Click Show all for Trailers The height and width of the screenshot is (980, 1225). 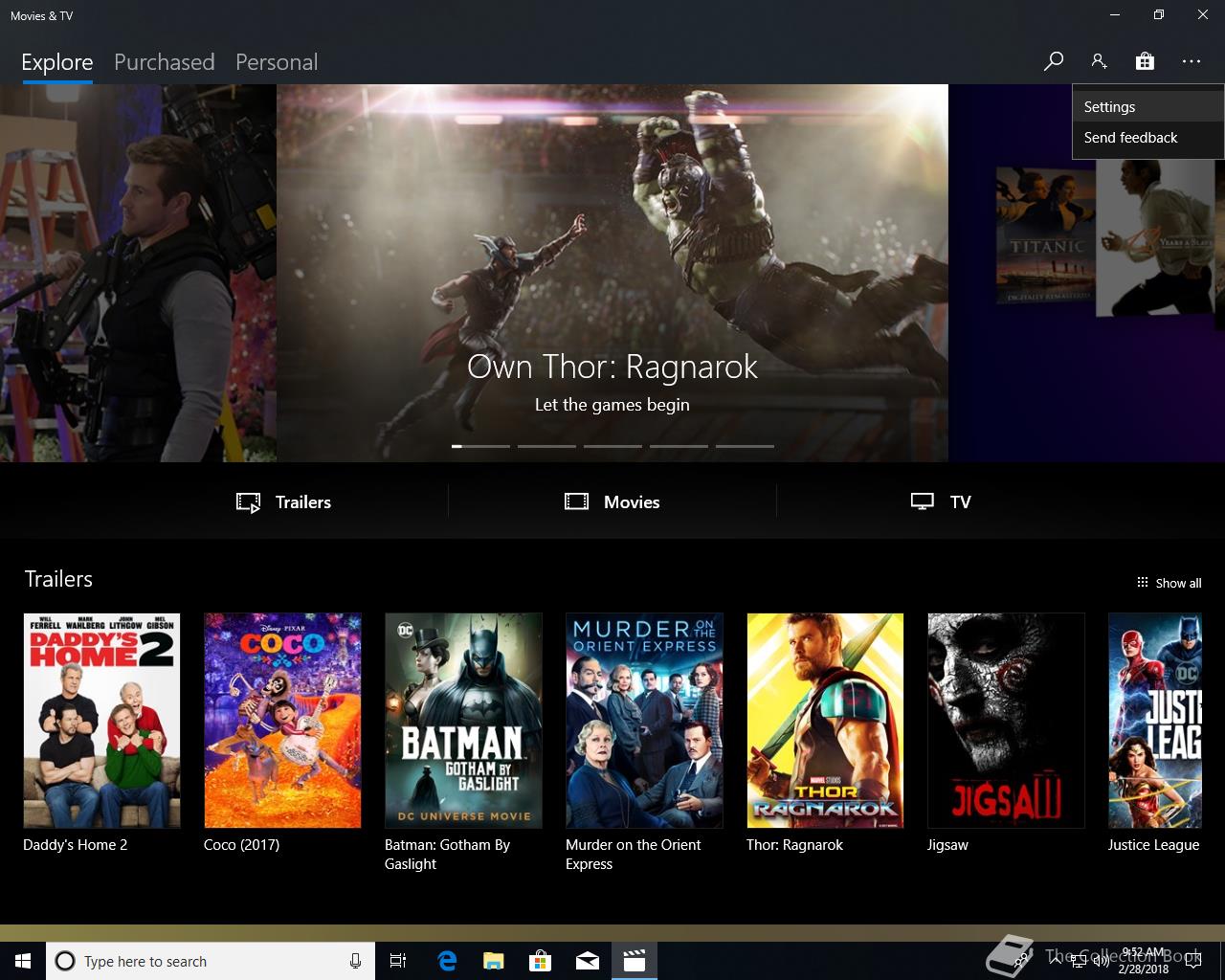(1169, 583)
